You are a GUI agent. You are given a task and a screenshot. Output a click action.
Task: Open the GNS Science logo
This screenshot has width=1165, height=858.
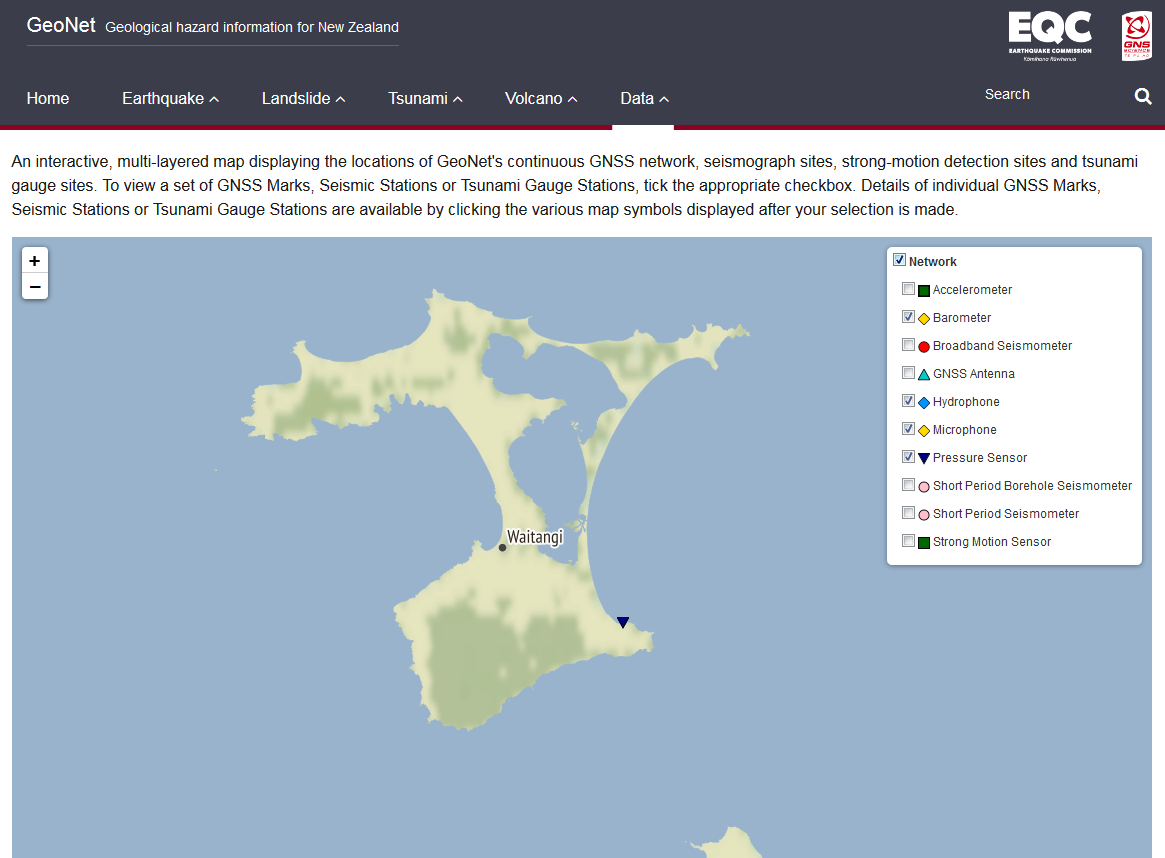1136,36
